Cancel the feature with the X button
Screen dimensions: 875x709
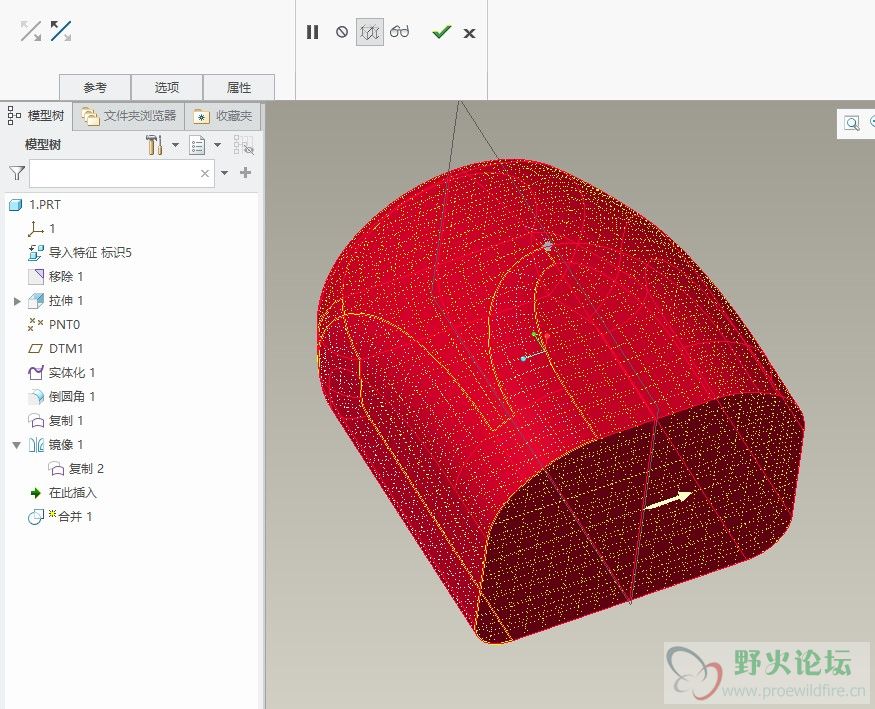point(469,33)
